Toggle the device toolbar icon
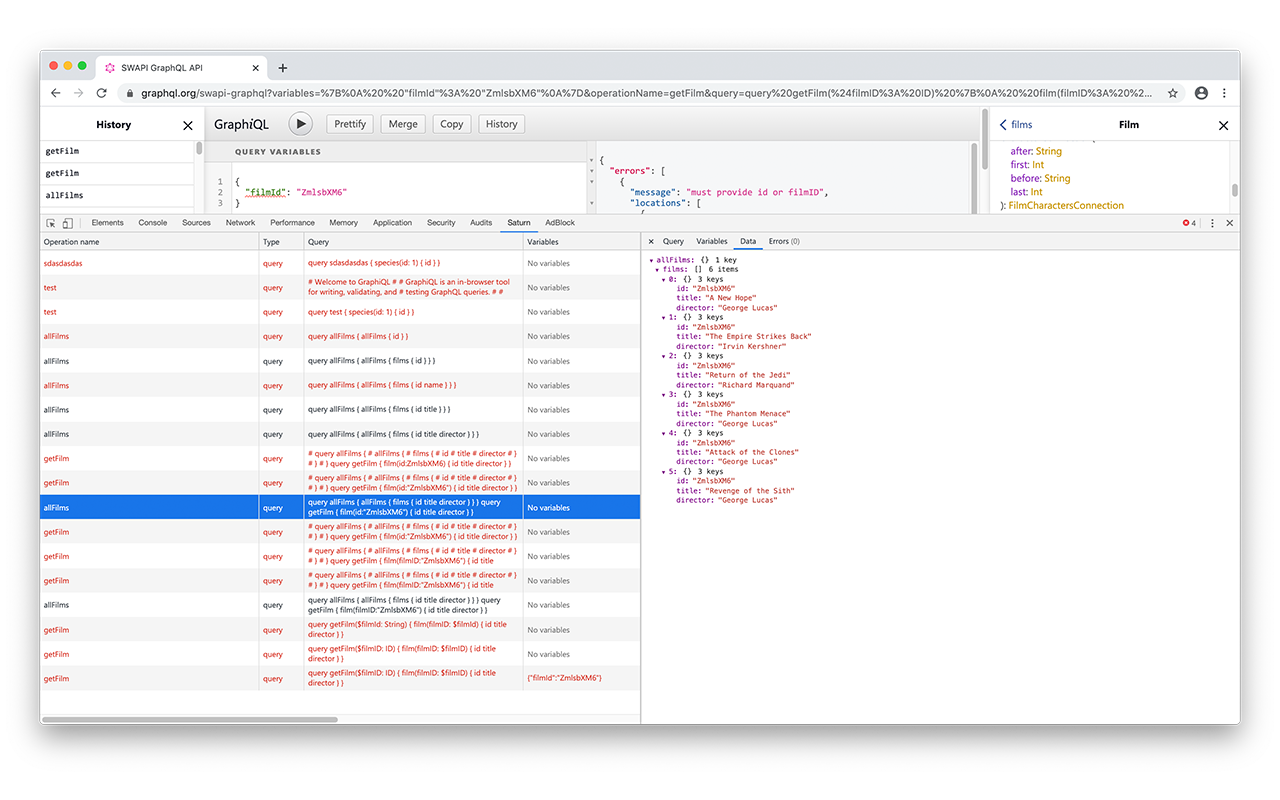This screenshot has height=800, width=1280. coord(67,223)
